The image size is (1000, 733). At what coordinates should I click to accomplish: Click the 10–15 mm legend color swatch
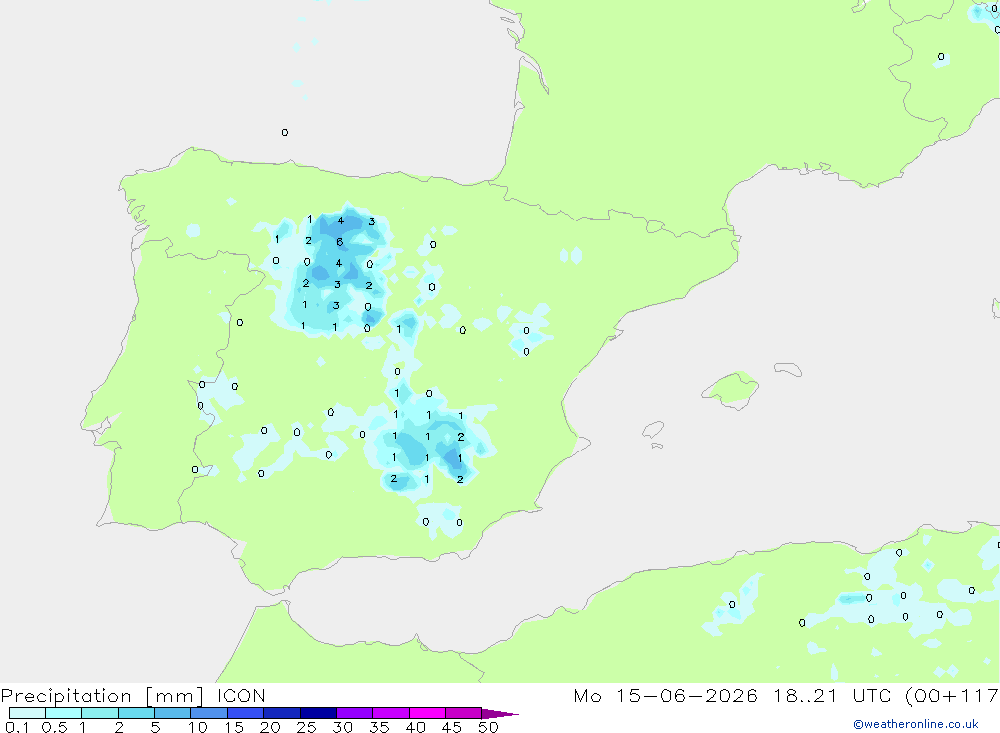point(209,713)
